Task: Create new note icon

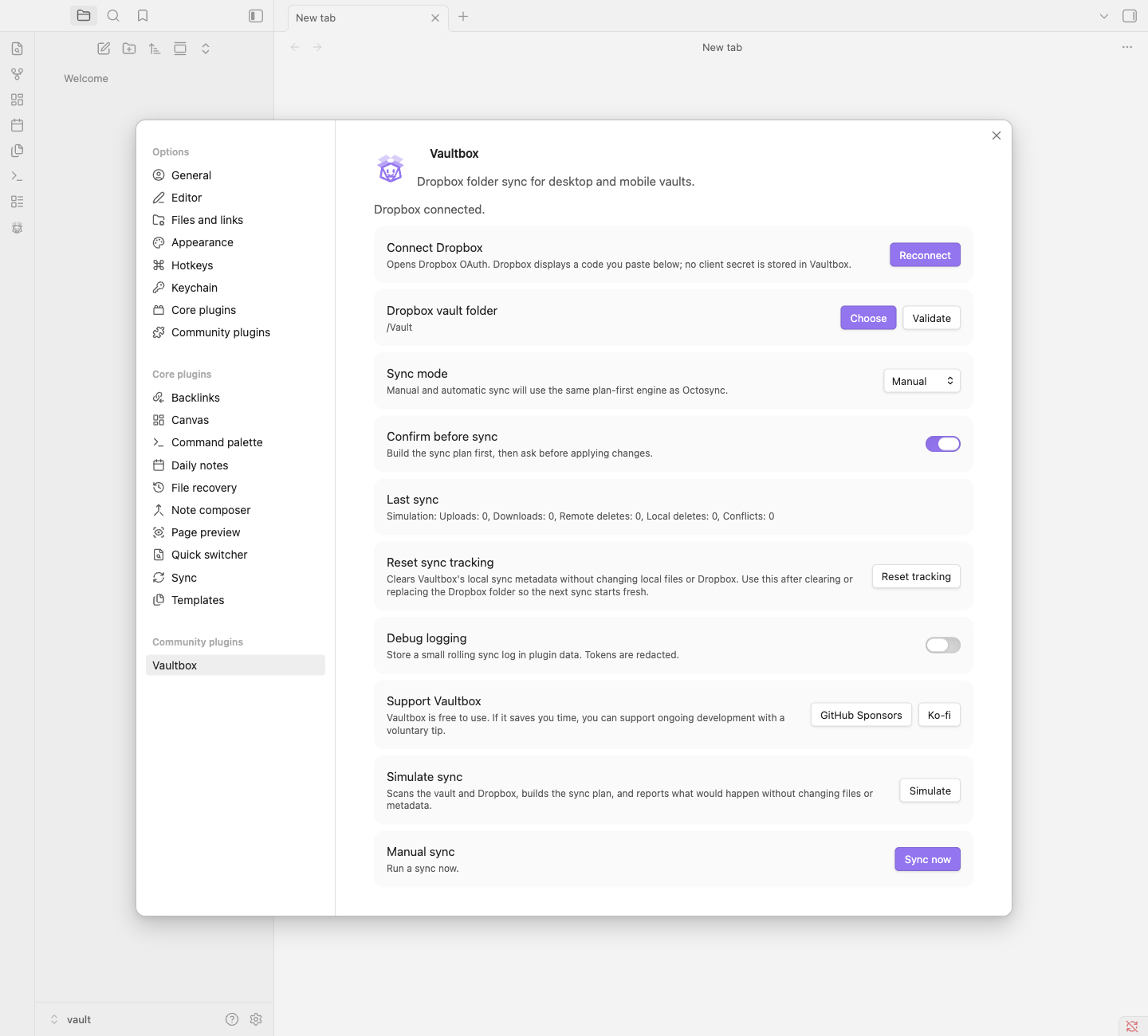Action: 104,49
